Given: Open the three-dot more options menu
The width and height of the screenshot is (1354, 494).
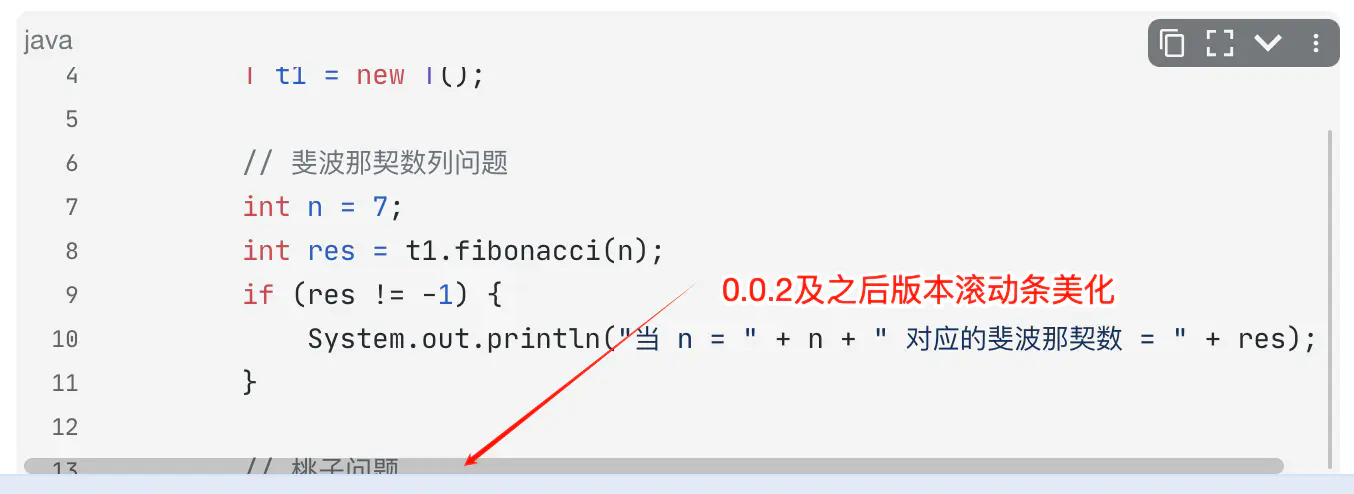Looking at the screenshot, I should click(1316, 43).
